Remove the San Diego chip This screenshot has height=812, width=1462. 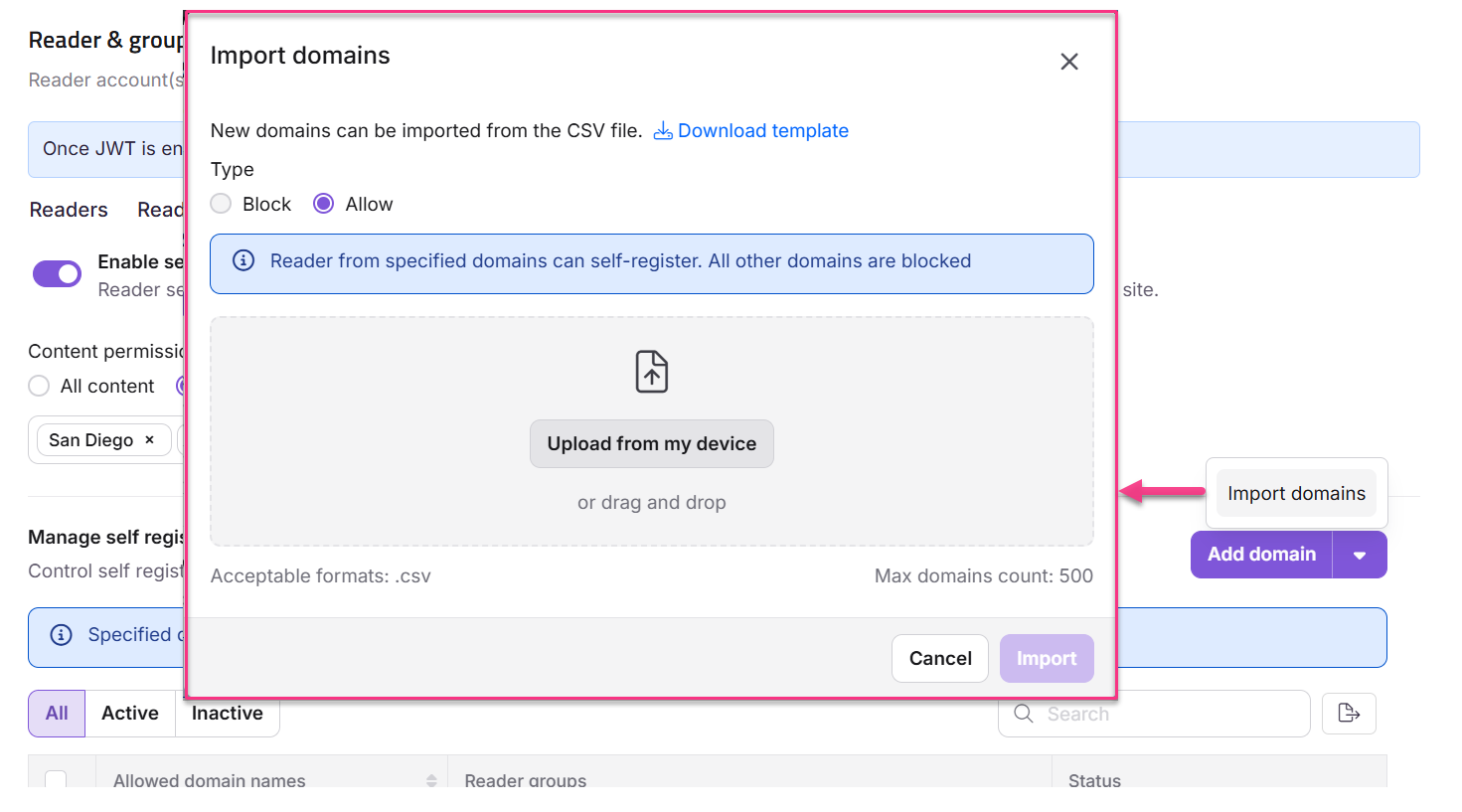pyautogui.click(x=149, y=439)
